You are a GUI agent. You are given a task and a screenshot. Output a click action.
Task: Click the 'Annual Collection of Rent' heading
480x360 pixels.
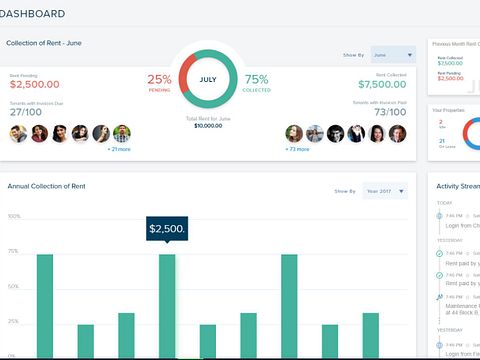click(46, 186)
